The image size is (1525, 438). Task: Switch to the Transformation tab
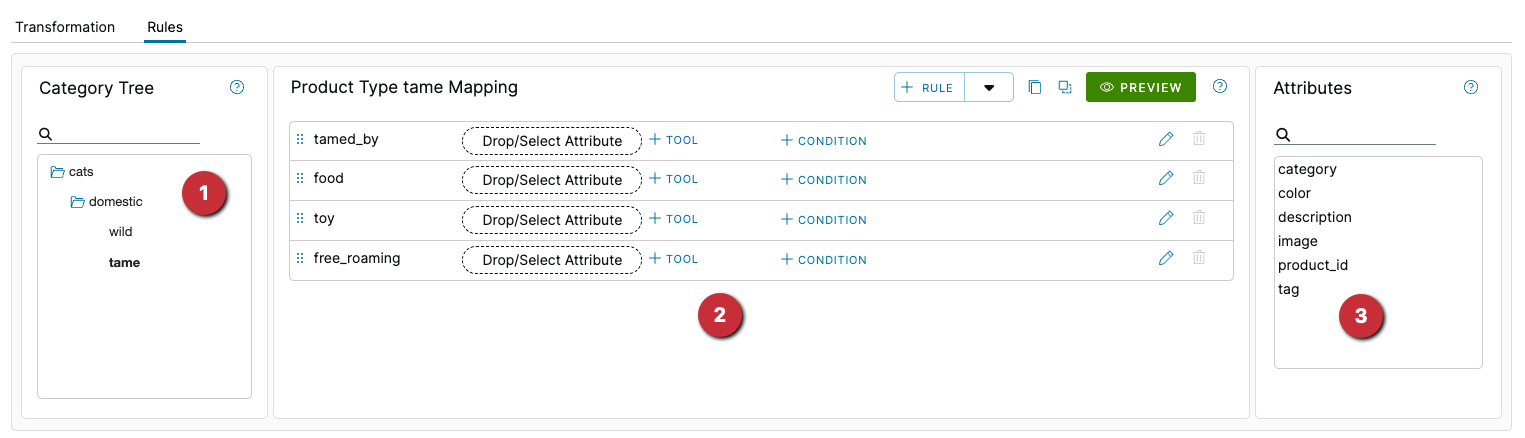click(x=65, y=27)
